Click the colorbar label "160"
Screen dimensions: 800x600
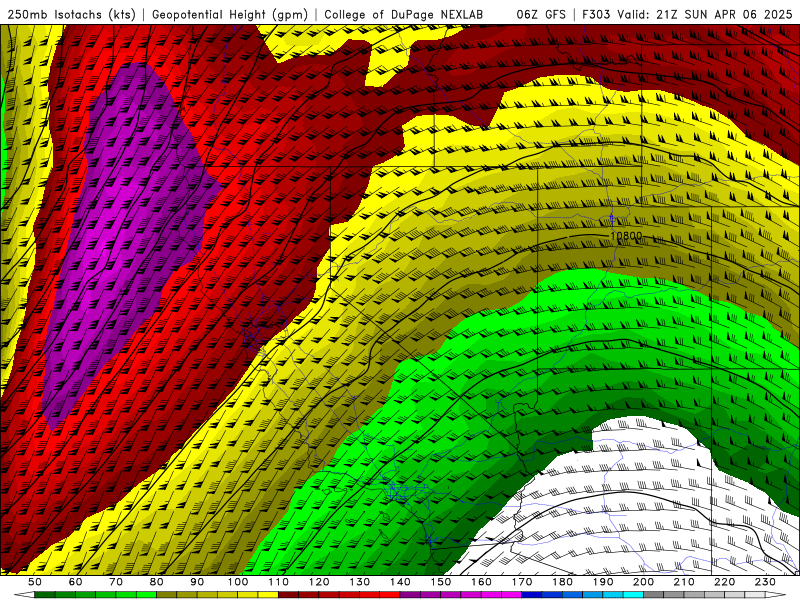[x=481, y=582]
